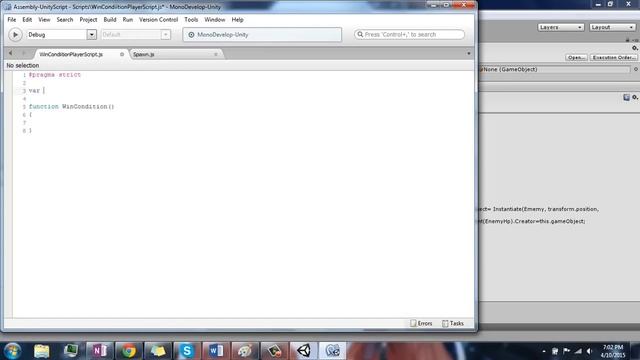Open Google Chrome from the taskbar
Viewport: 640px width, 360px height.
click(129, 351)
